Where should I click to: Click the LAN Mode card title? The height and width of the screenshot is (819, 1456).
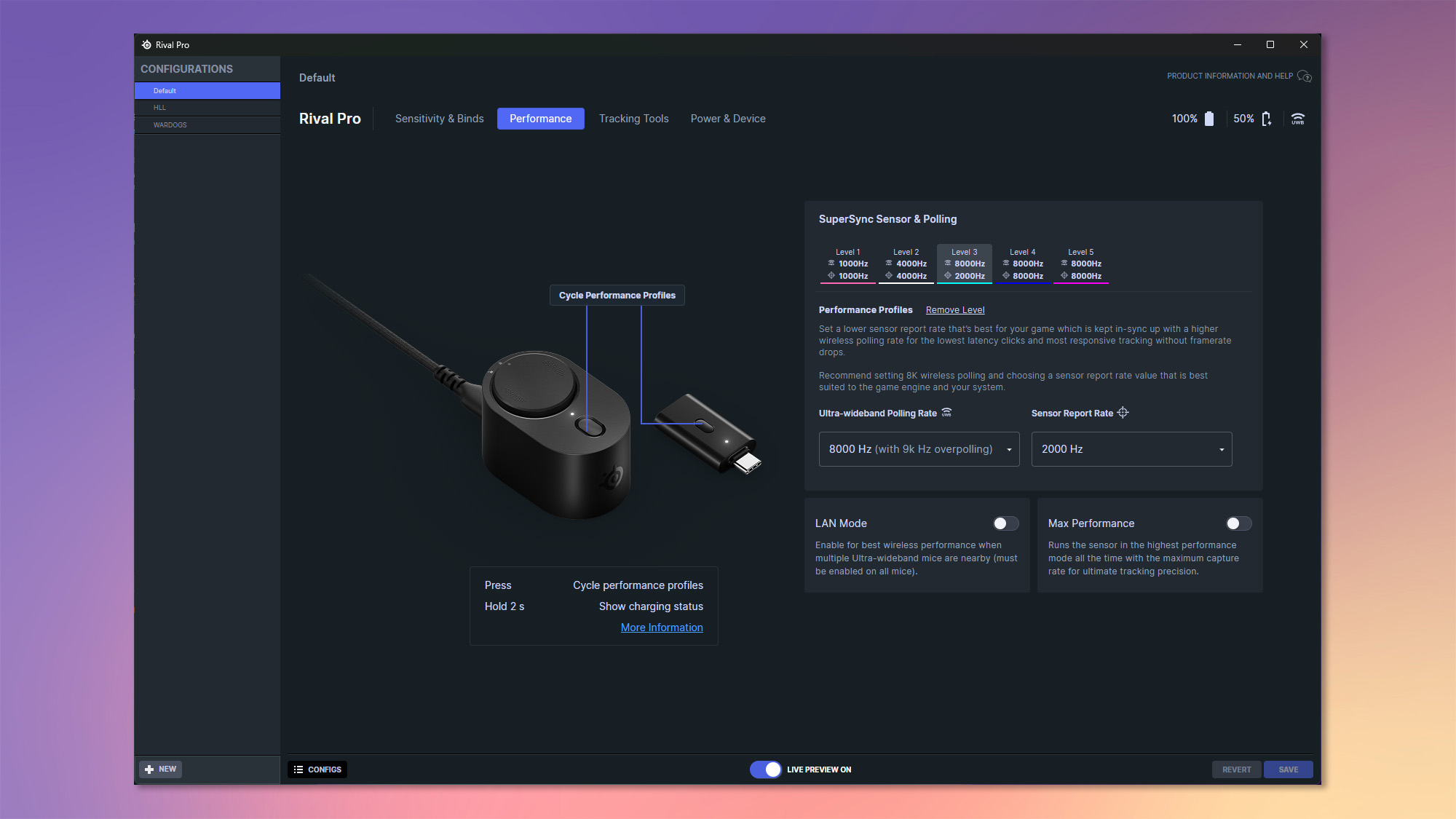coord(841,523)
